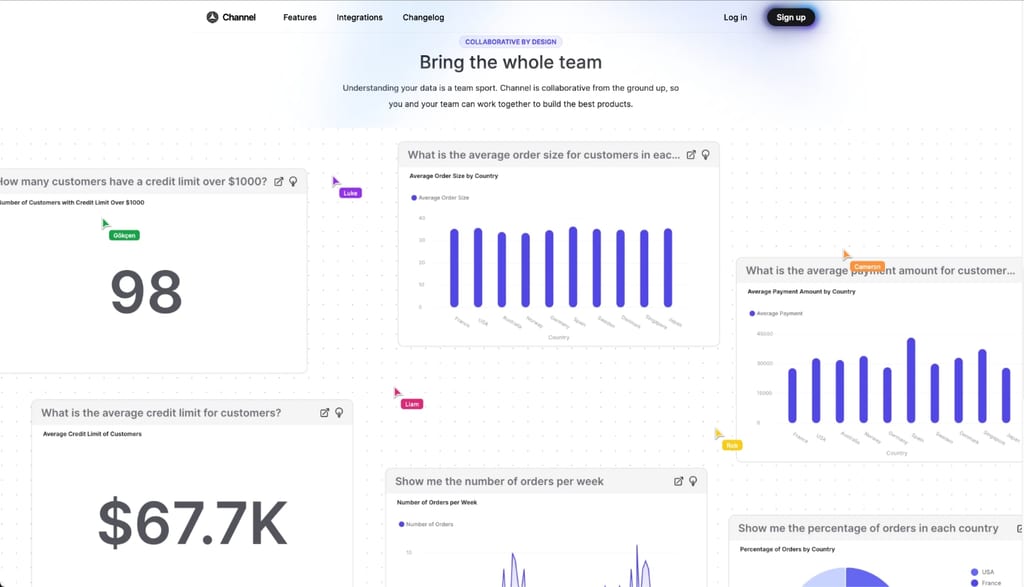1024x587 pixels.
Task: Open external link on orders per week card
Action: pyautogui.click(x=679, y=481)
